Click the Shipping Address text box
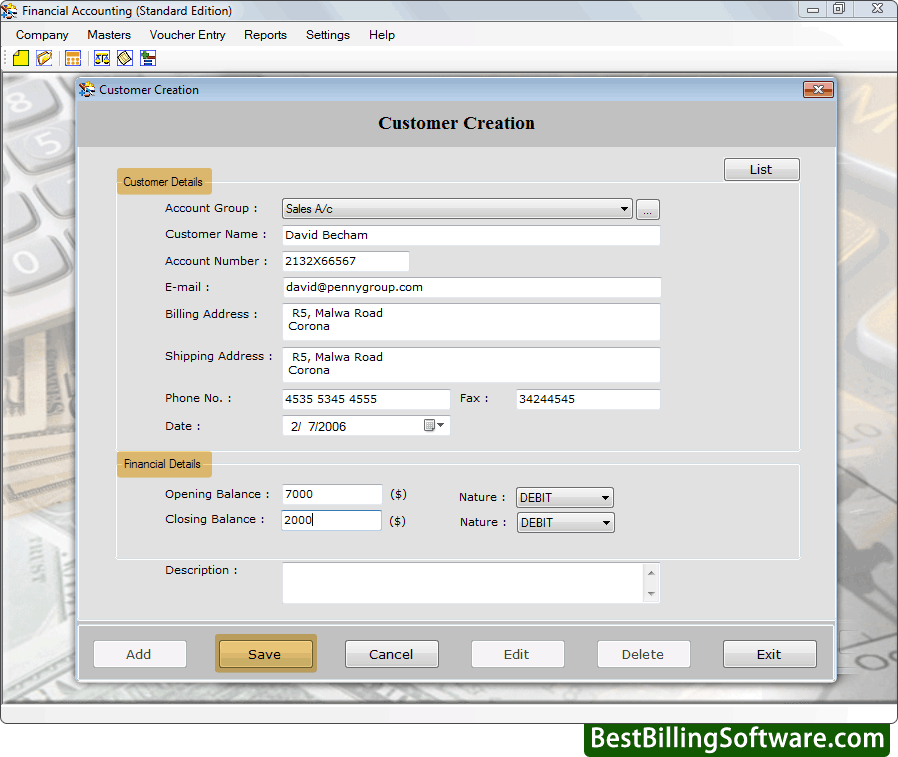 (471, 365)
